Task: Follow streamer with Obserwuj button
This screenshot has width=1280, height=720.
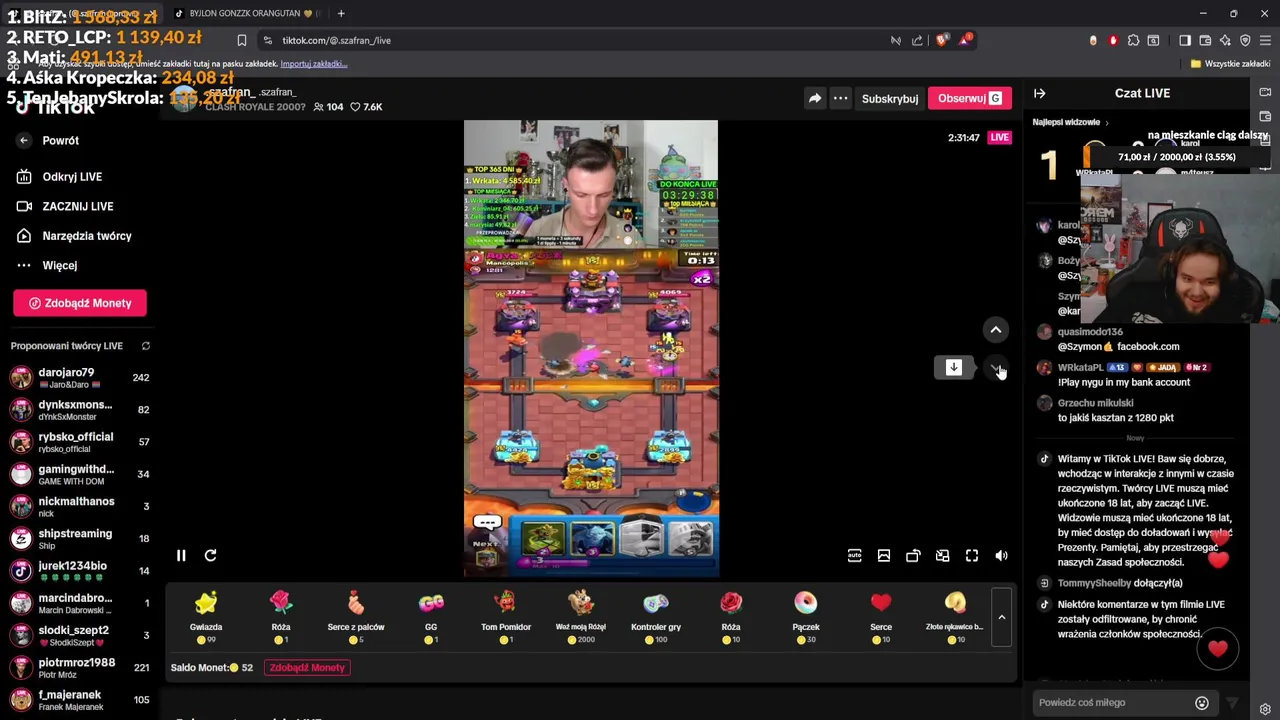Action: [969, 98]
